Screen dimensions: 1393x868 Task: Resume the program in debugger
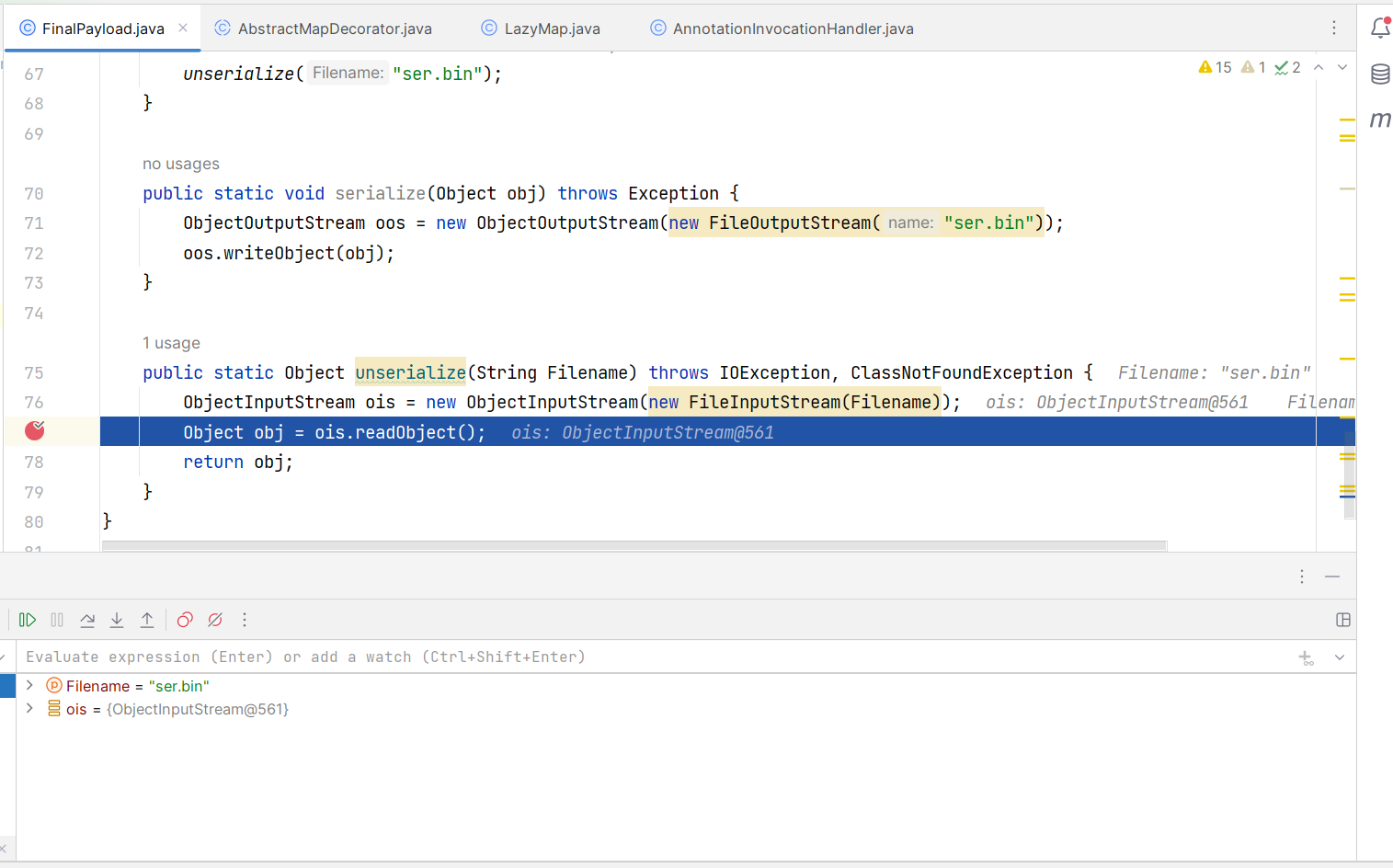(28, 620)
